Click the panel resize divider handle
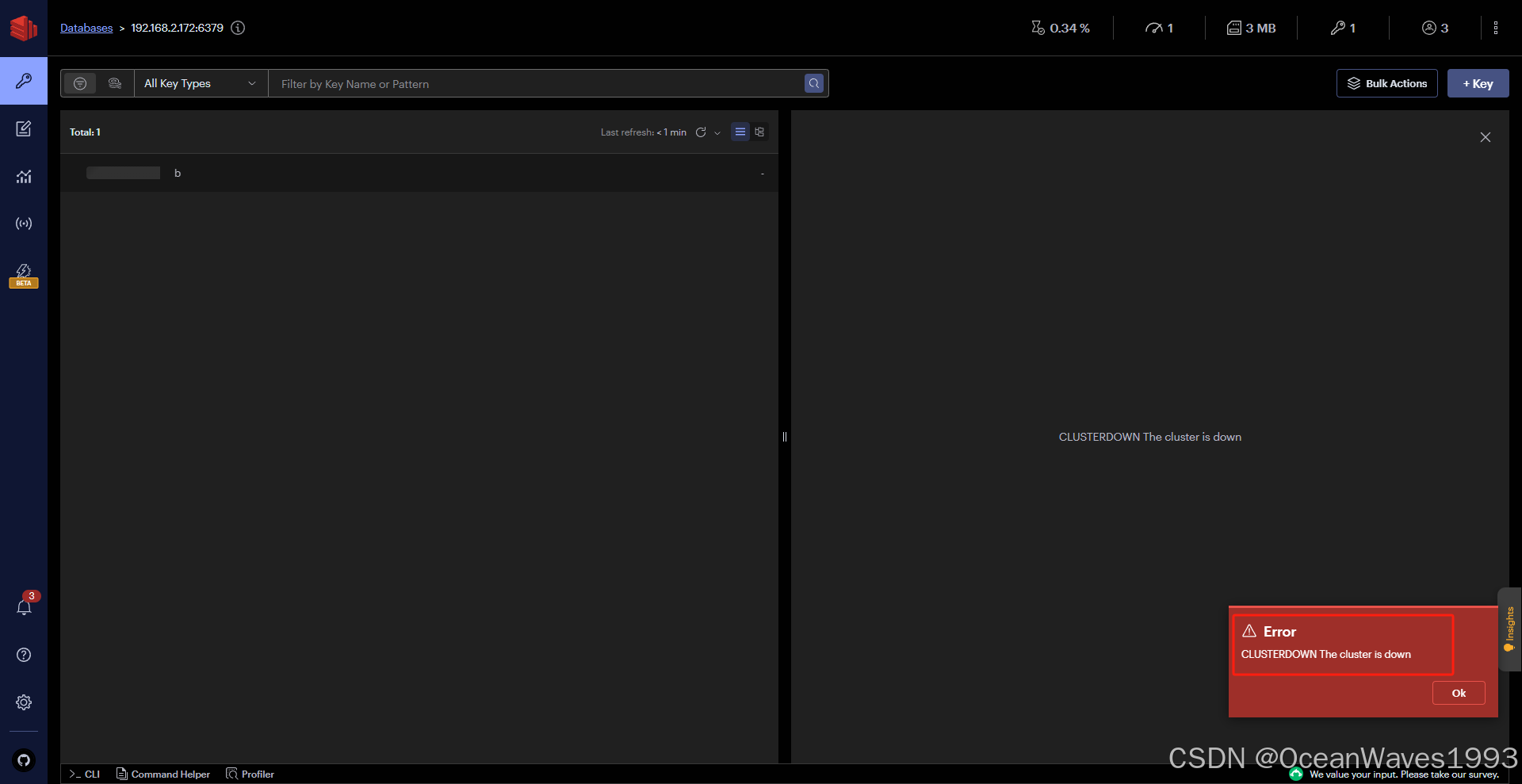 click(785, 437)
